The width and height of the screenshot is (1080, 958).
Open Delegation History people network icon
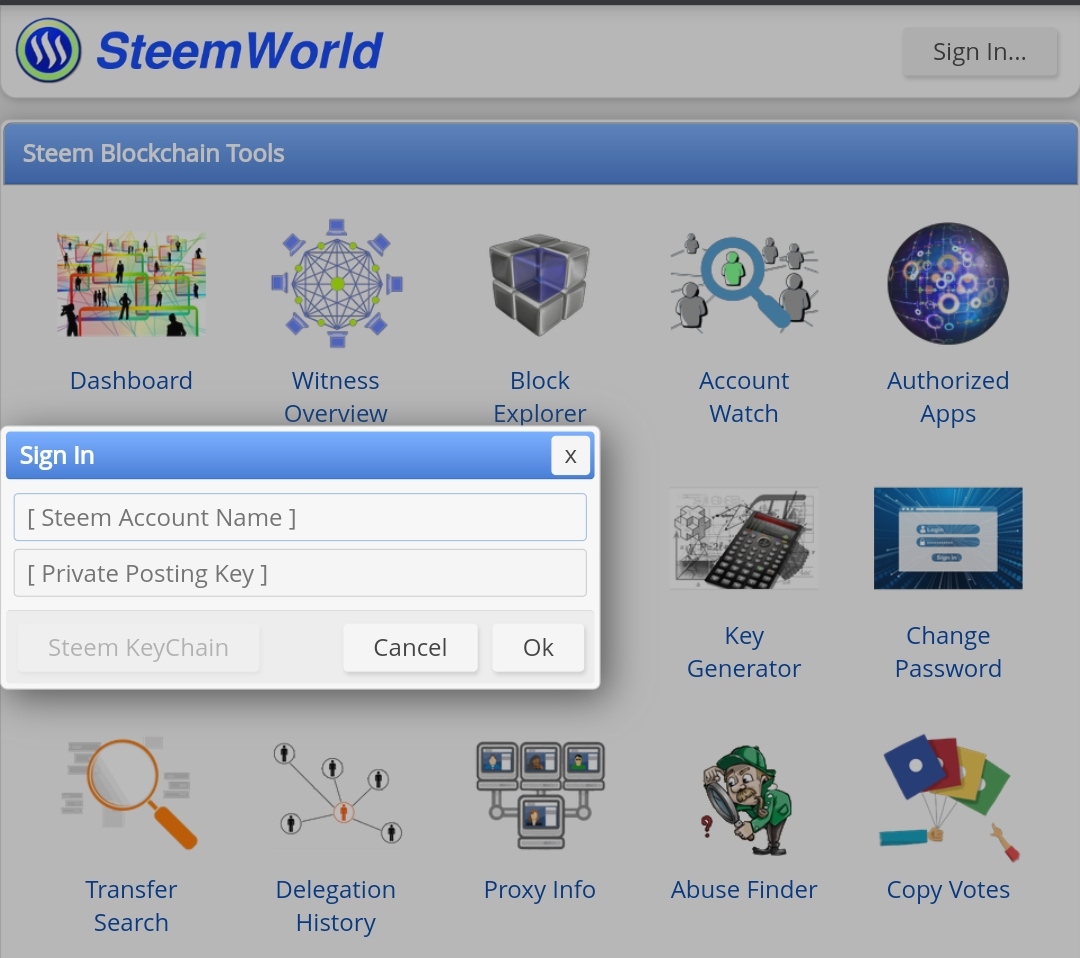336,793
